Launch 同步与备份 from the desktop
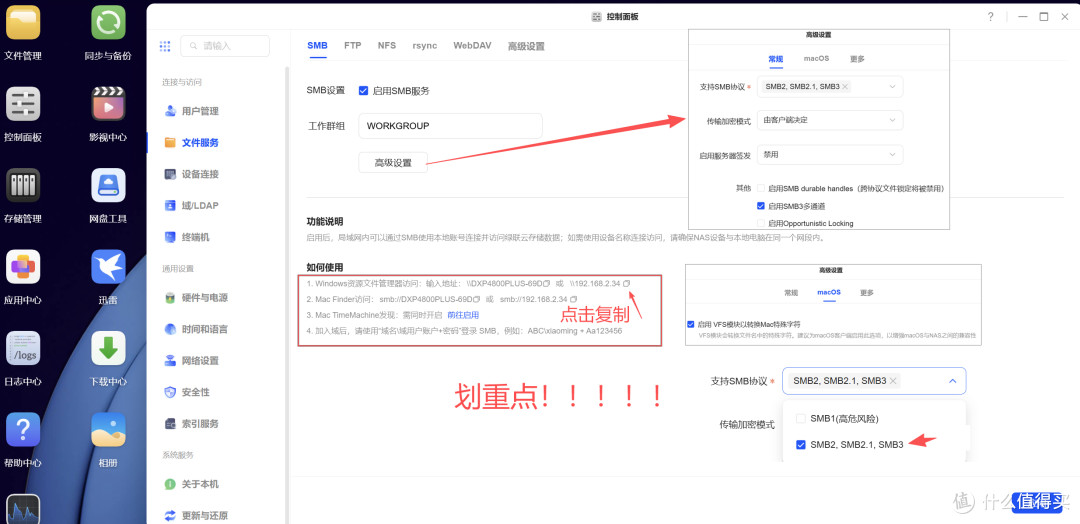1080x524 pixels. pyautogui.click(x=108, y=23)
